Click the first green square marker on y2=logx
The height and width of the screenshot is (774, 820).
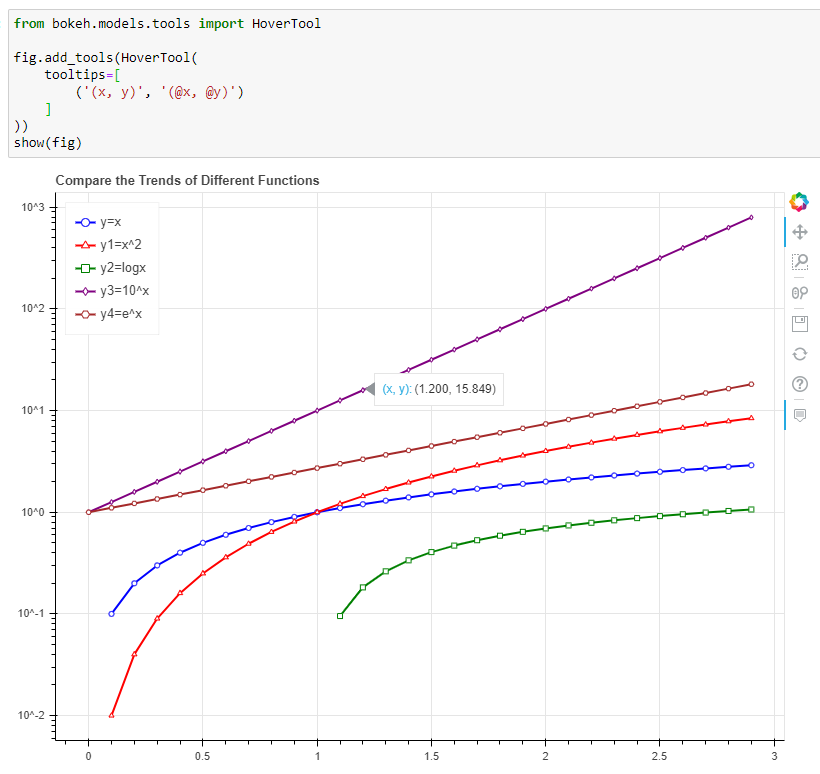pyautogui.click(x=338, y=617)
